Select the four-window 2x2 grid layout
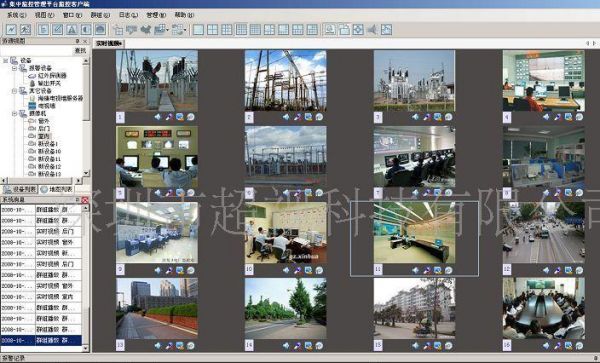The image size is (600, 363). (212, 29)
